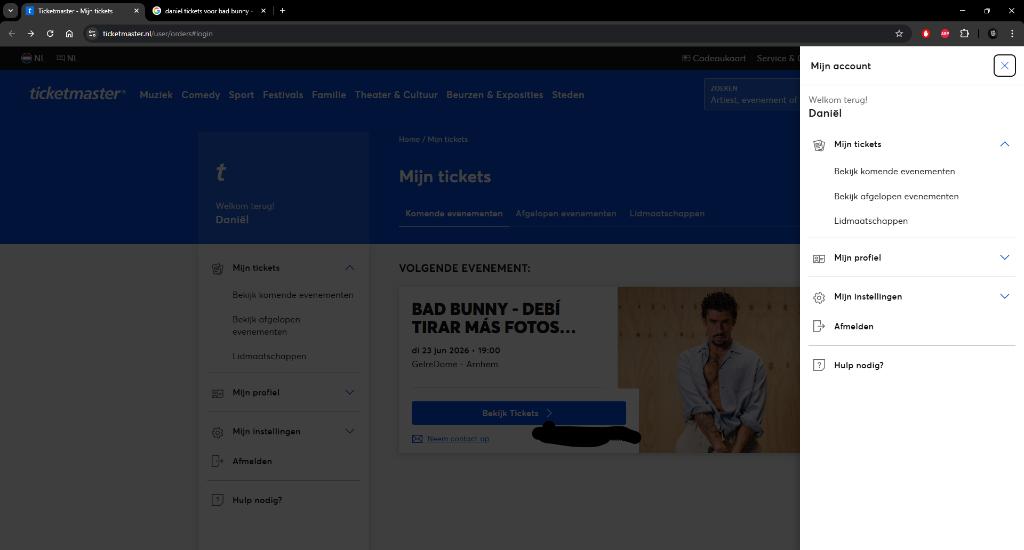Select Lidmaatschappen in left sidebar

pyautogui.click(x=269, y=357)
